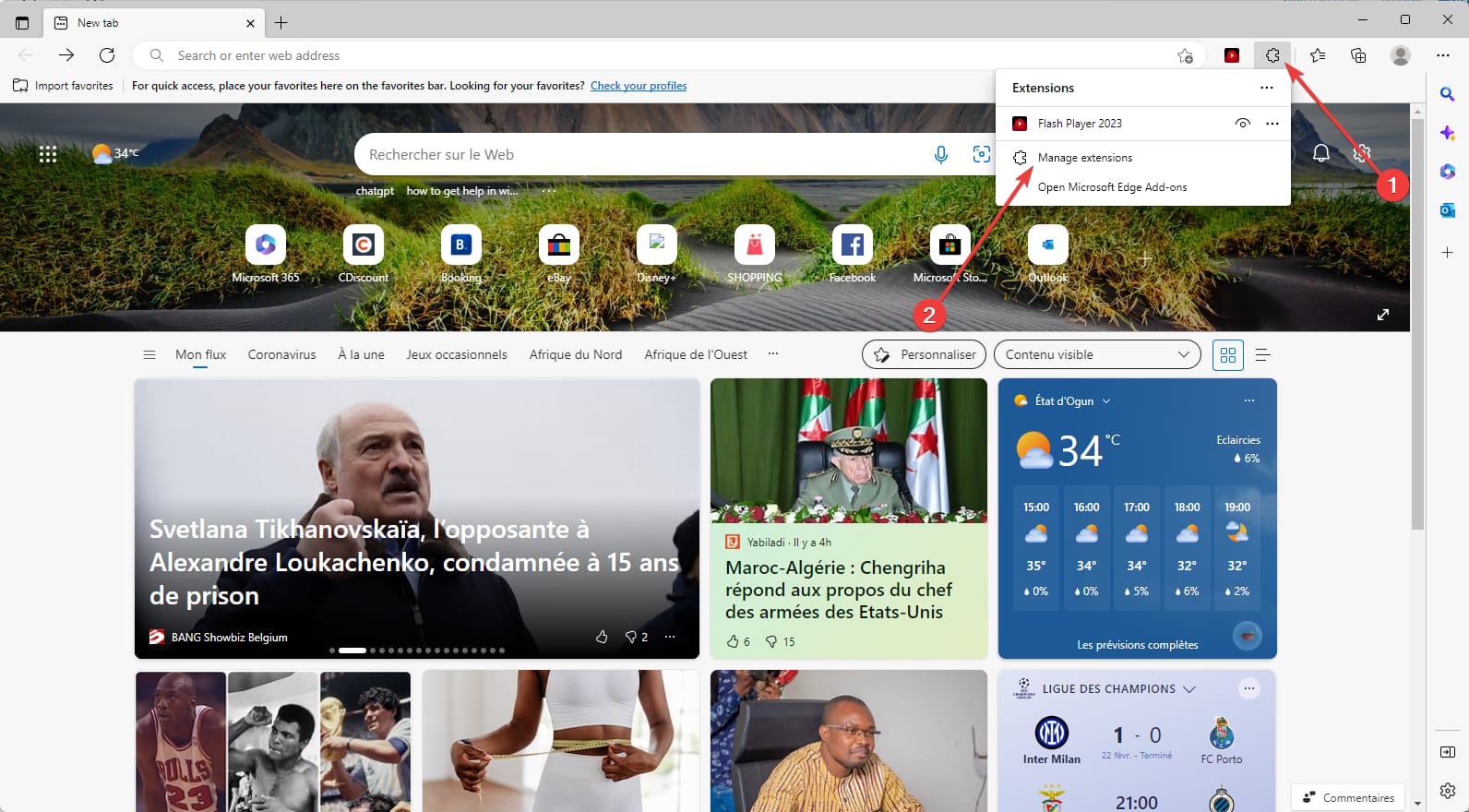
Task: Go forward with the arrow button
Action: 66,55
